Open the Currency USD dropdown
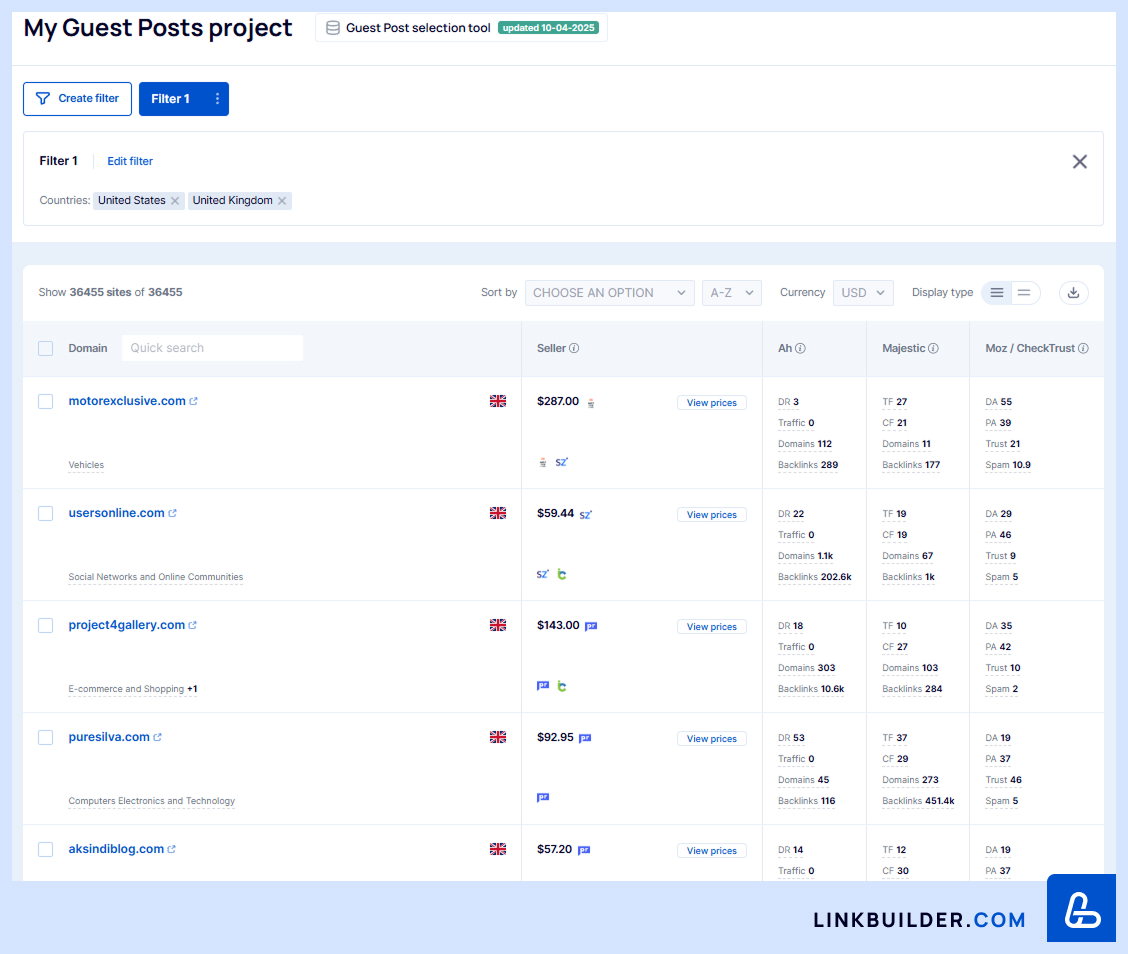 (863, 293)
